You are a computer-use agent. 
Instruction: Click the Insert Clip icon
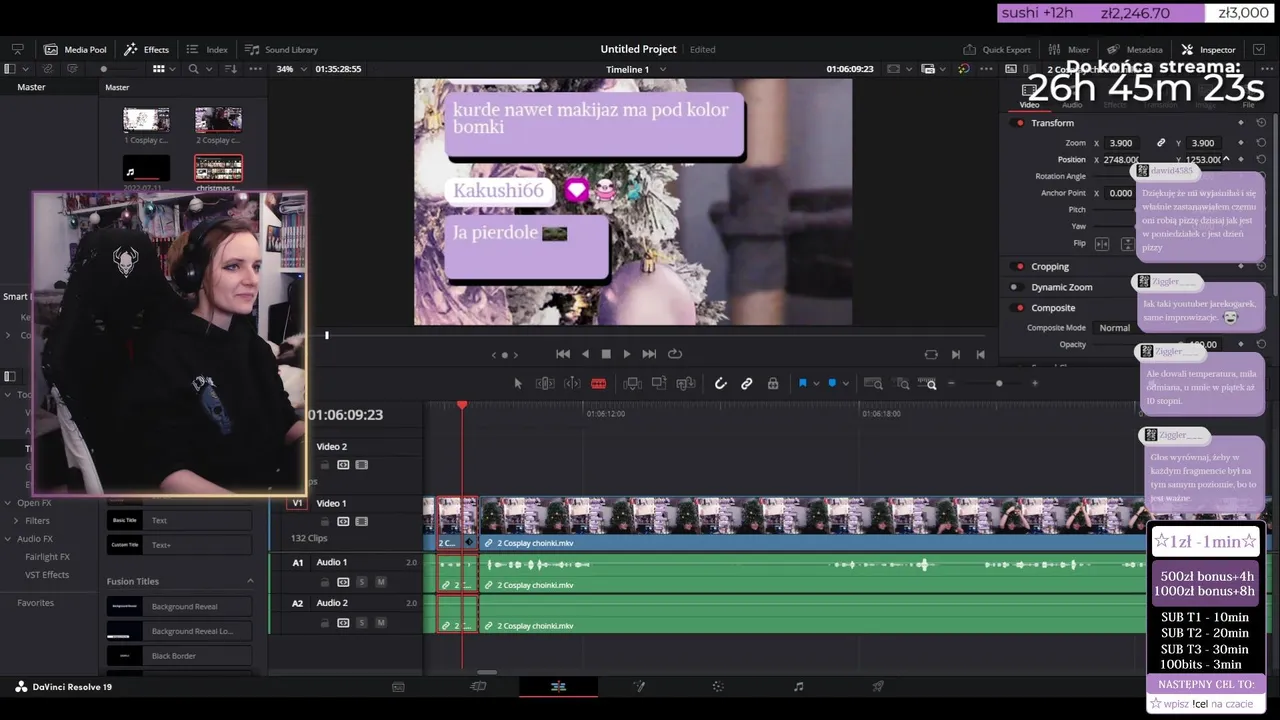pyautogui.click(x=632, y=383)
